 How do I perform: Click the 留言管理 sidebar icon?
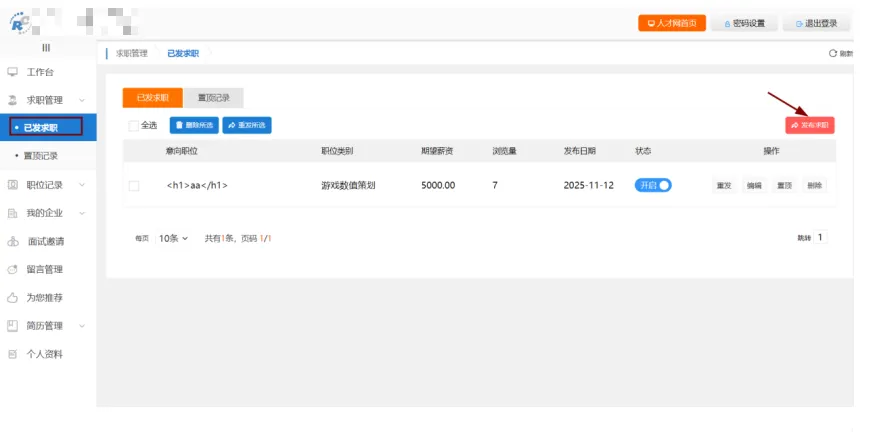[13, 269]
